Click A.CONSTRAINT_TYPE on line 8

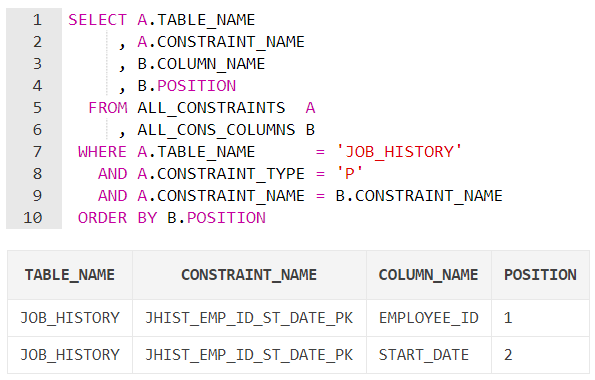[221, 174]
